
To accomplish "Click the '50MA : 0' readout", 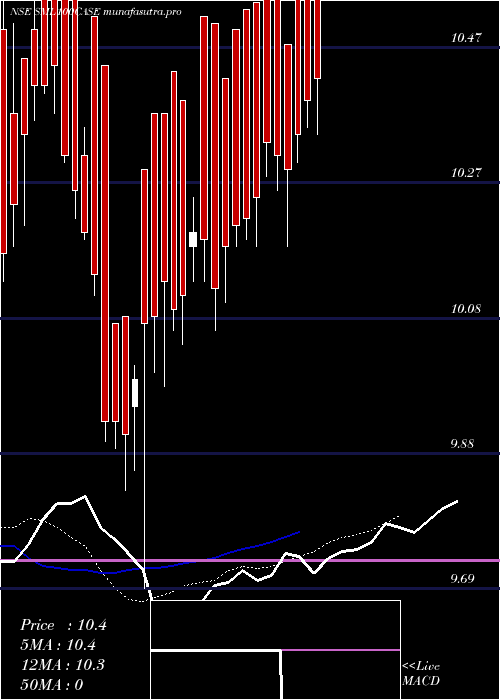I will coord(52,684).
